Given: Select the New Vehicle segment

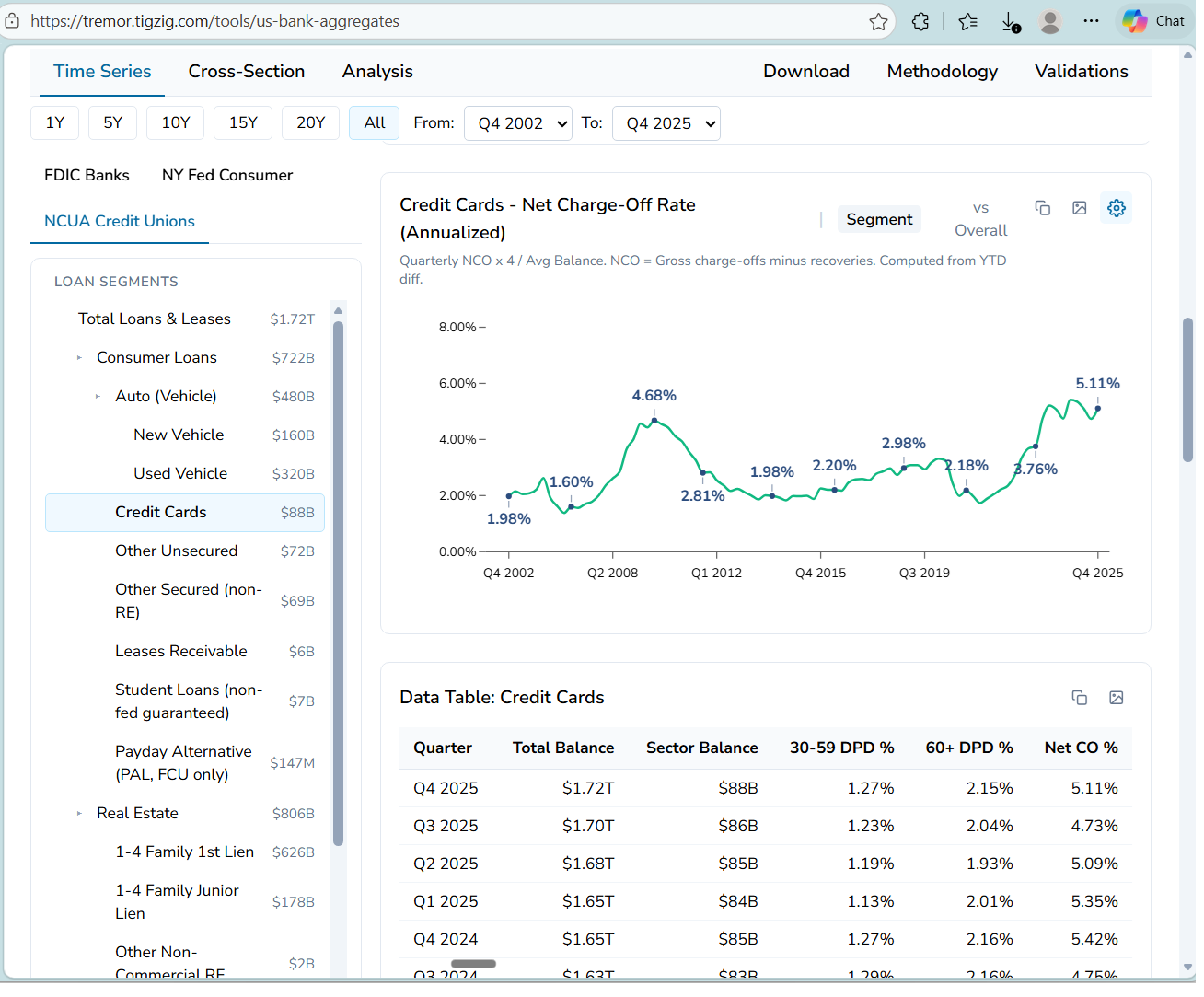Looking at the screenshot, I should pos(185,435).
